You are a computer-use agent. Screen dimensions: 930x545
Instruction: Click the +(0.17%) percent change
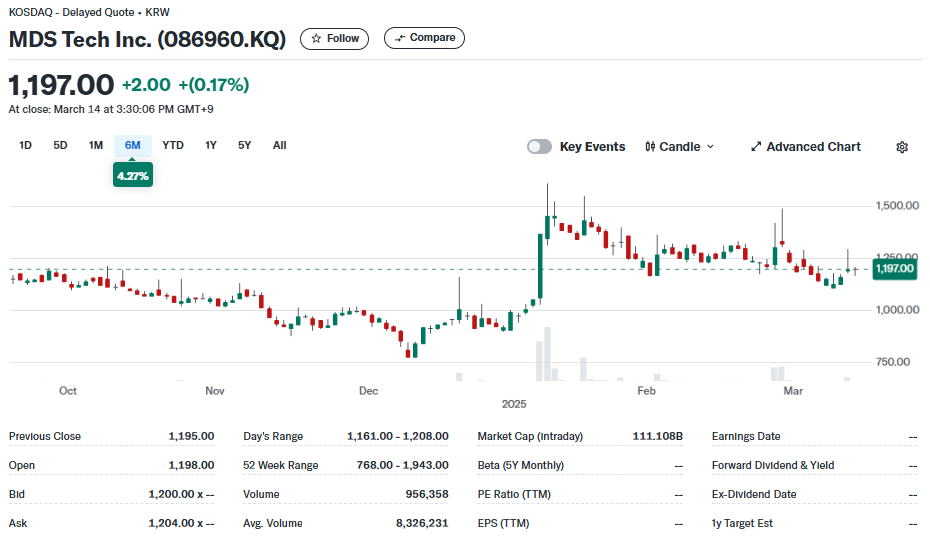tap(214, 85)
